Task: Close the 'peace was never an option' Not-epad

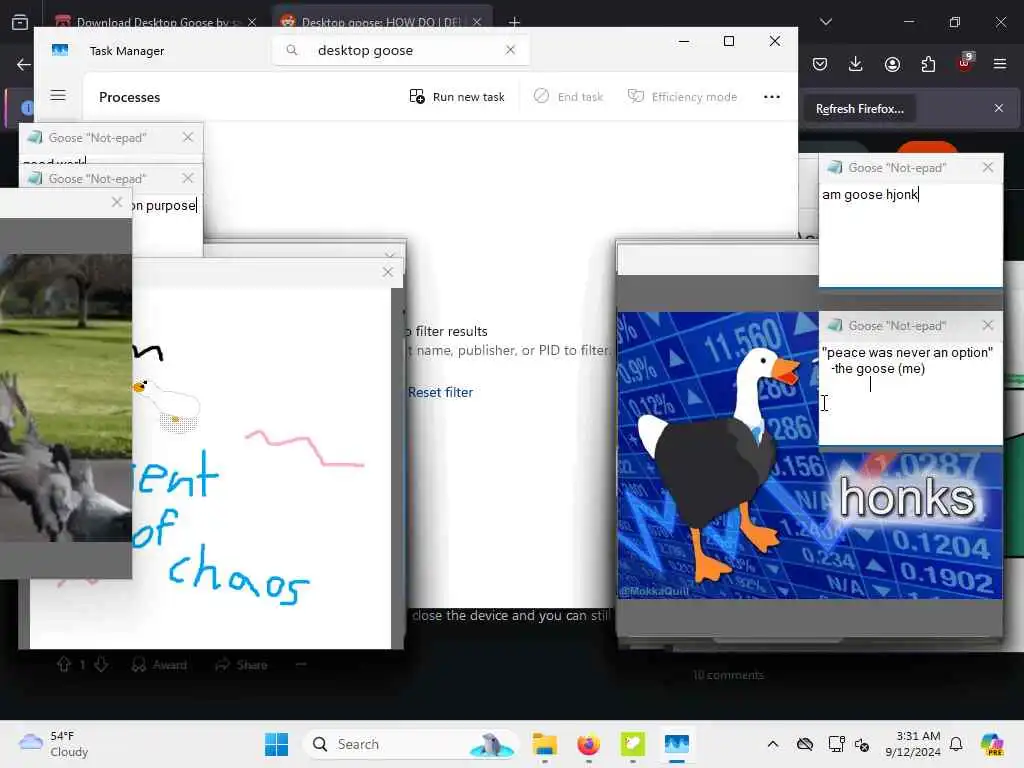Action: pos(987,325)
